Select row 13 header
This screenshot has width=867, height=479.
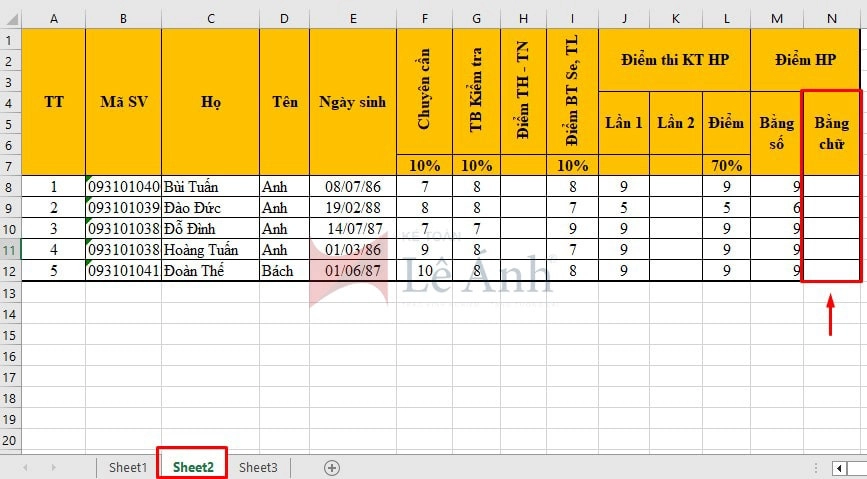click(10, 292)
